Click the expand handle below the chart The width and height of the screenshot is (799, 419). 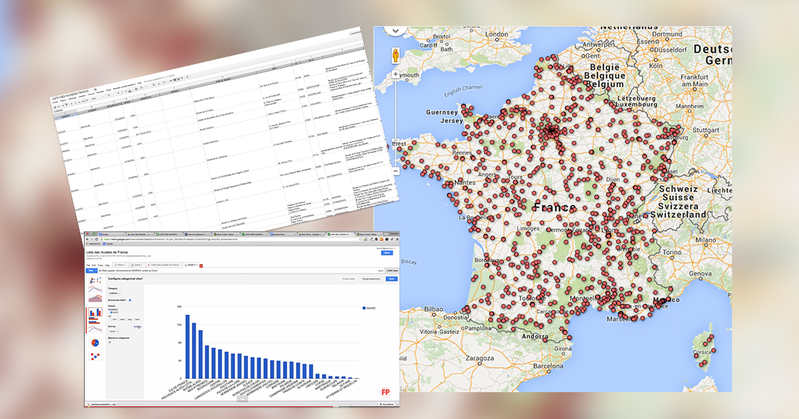point(244,398)
